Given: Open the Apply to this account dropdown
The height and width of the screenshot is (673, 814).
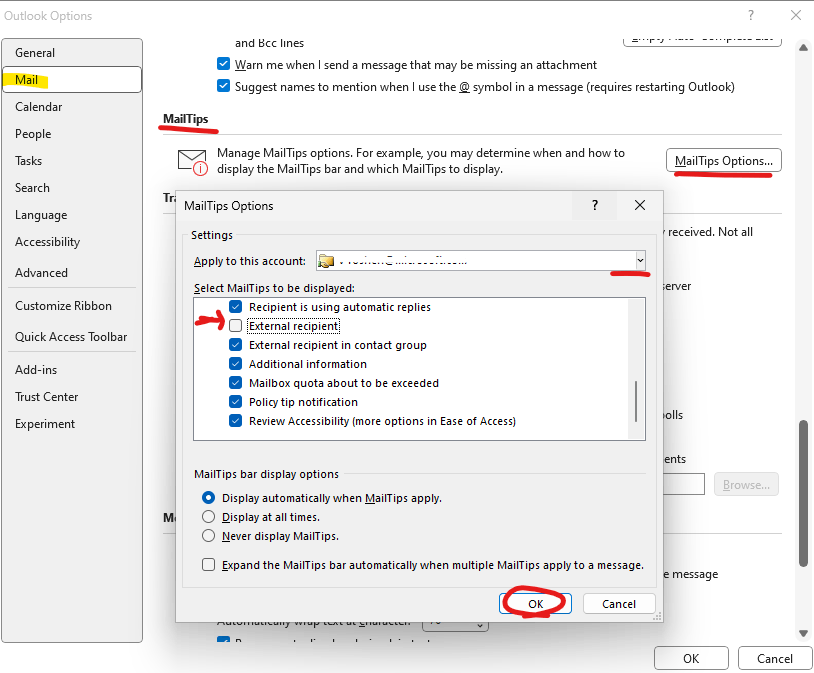Looking at the screenshot, I should (641, 260).
